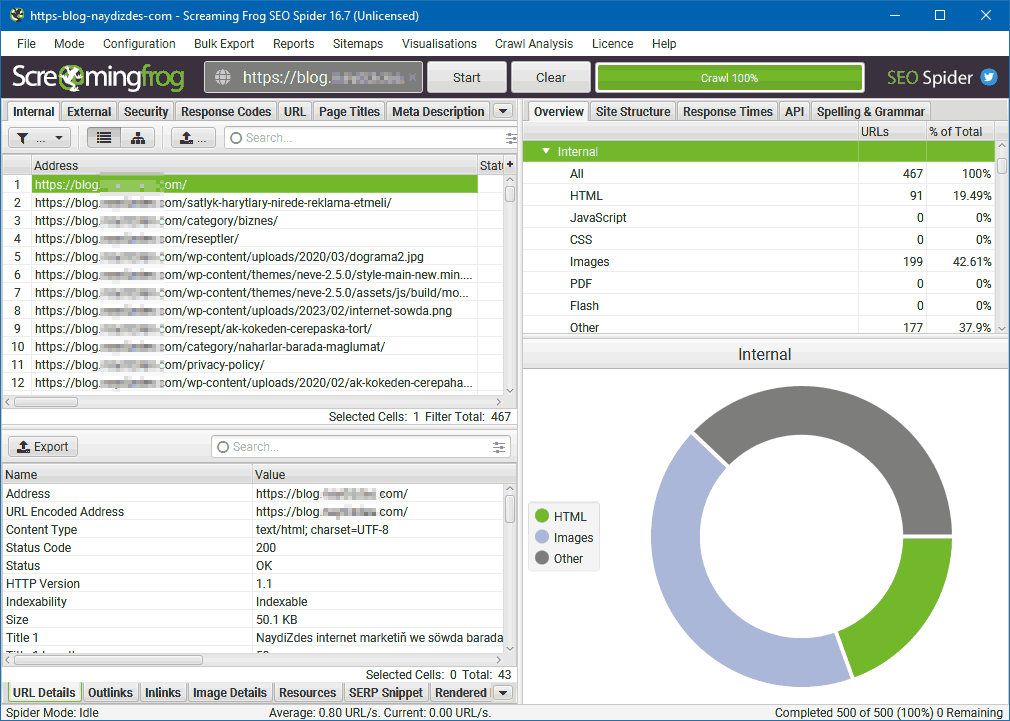Clear the URL with the X icon
Viewport: 1010px width, 721px height.
point(412,77)
